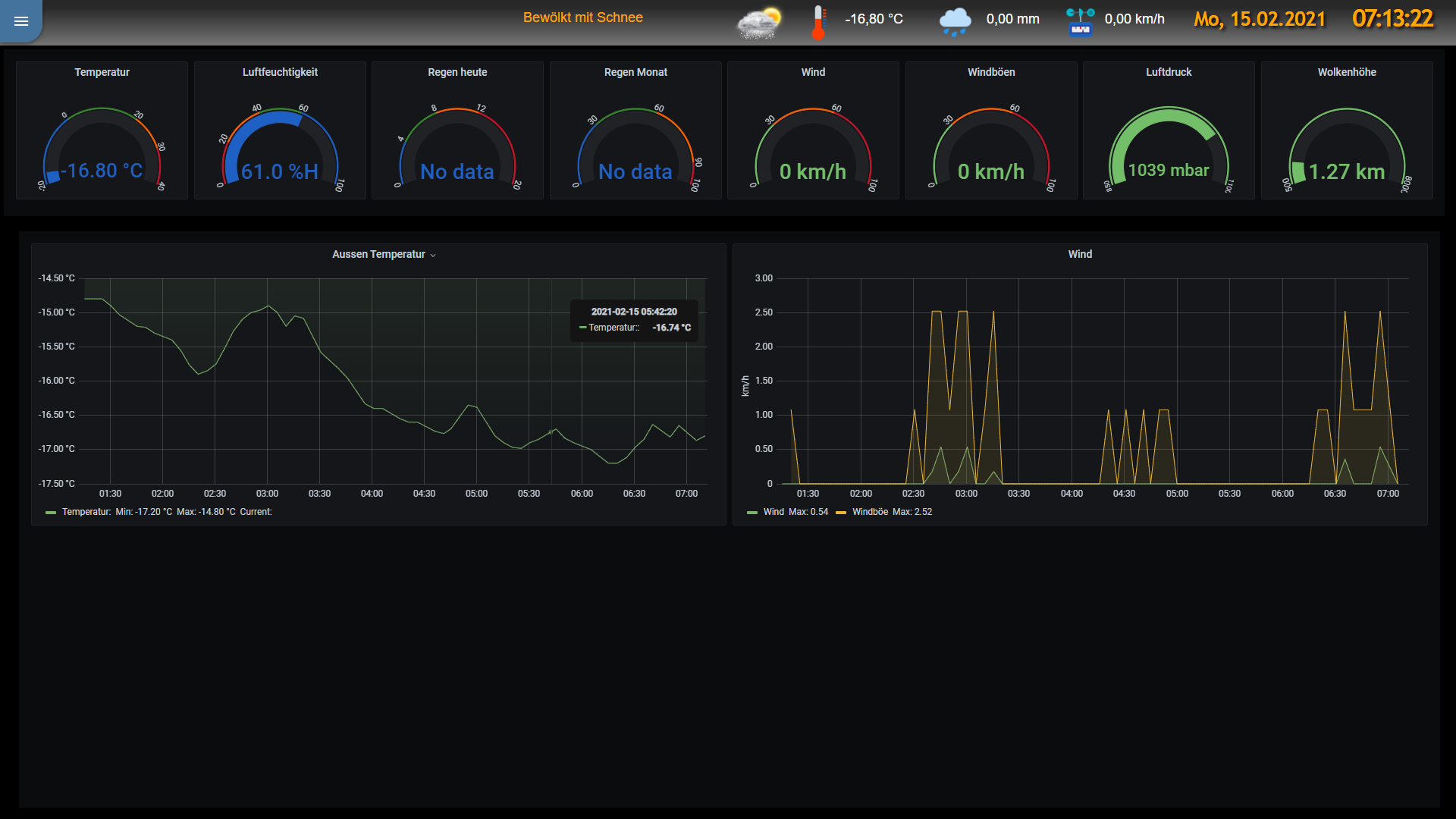
Task: Click the cloudy snow weather icon
Action: click(759, 23)
